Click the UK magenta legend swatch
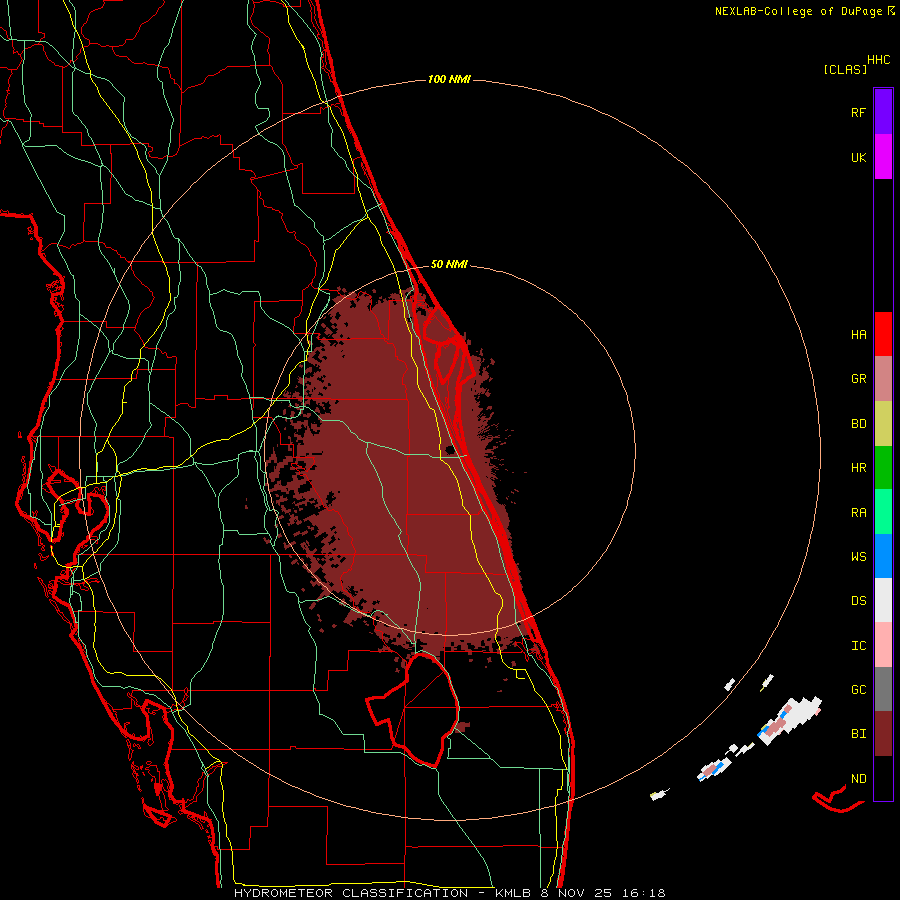This screenshot has height=900, width=900. [x=883, y=157]
